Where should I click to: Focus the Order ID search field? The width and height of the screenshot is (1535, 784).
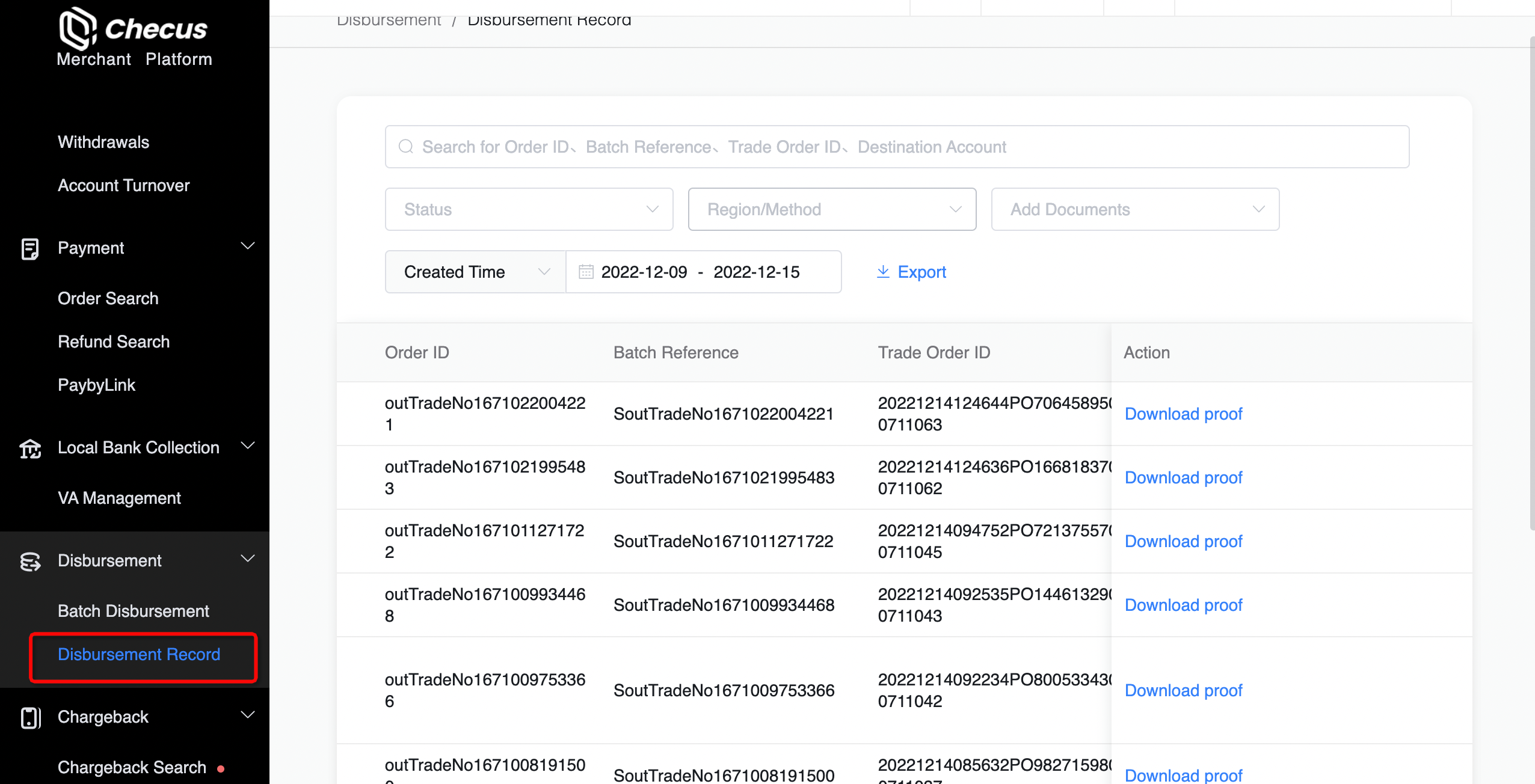896,147
